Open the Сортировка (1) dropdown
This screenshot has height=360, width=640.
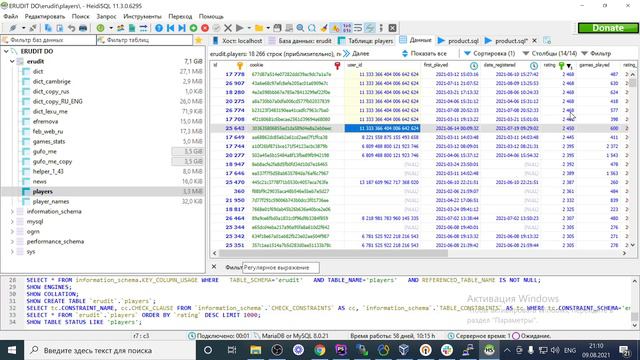(x=489, y=53)
